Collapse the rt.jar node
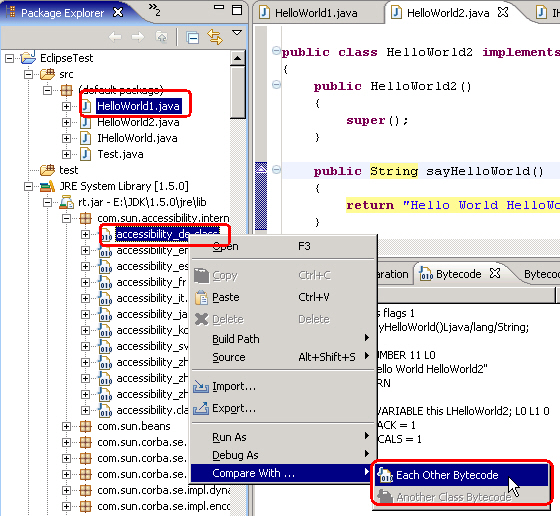The width and height of the screenshot is (560, 516). click(x=47, y=202)
